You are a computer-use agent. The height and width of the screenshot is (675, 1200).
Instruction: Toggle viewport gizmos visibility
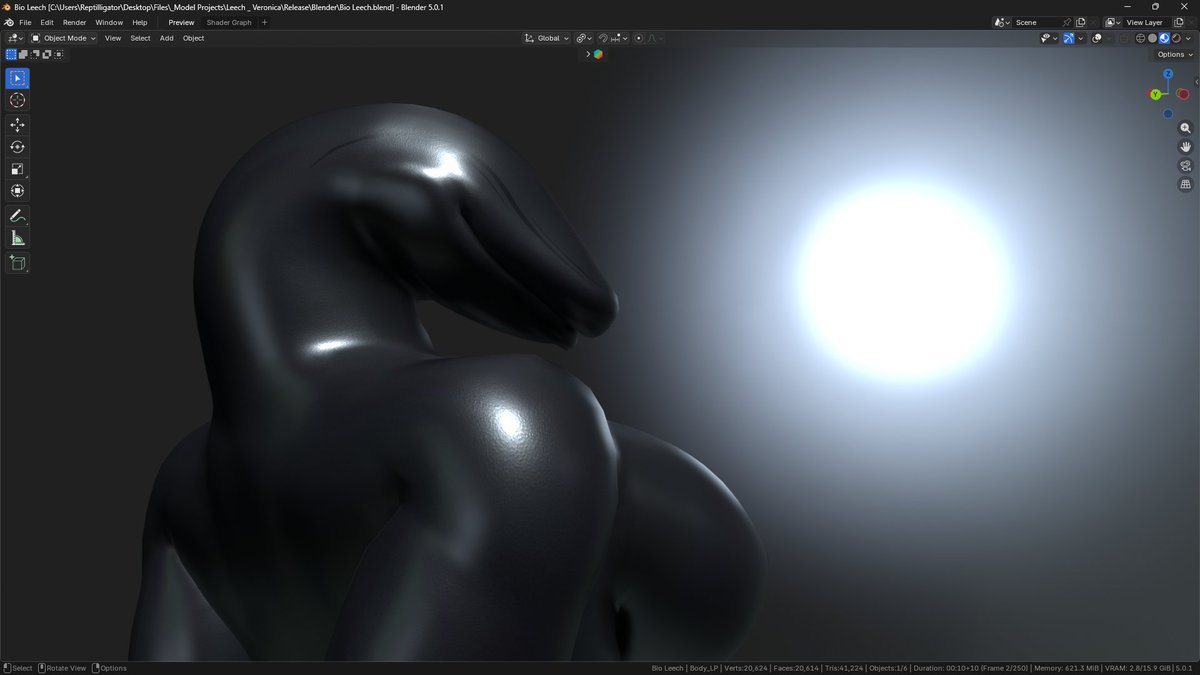point(1069,38)
